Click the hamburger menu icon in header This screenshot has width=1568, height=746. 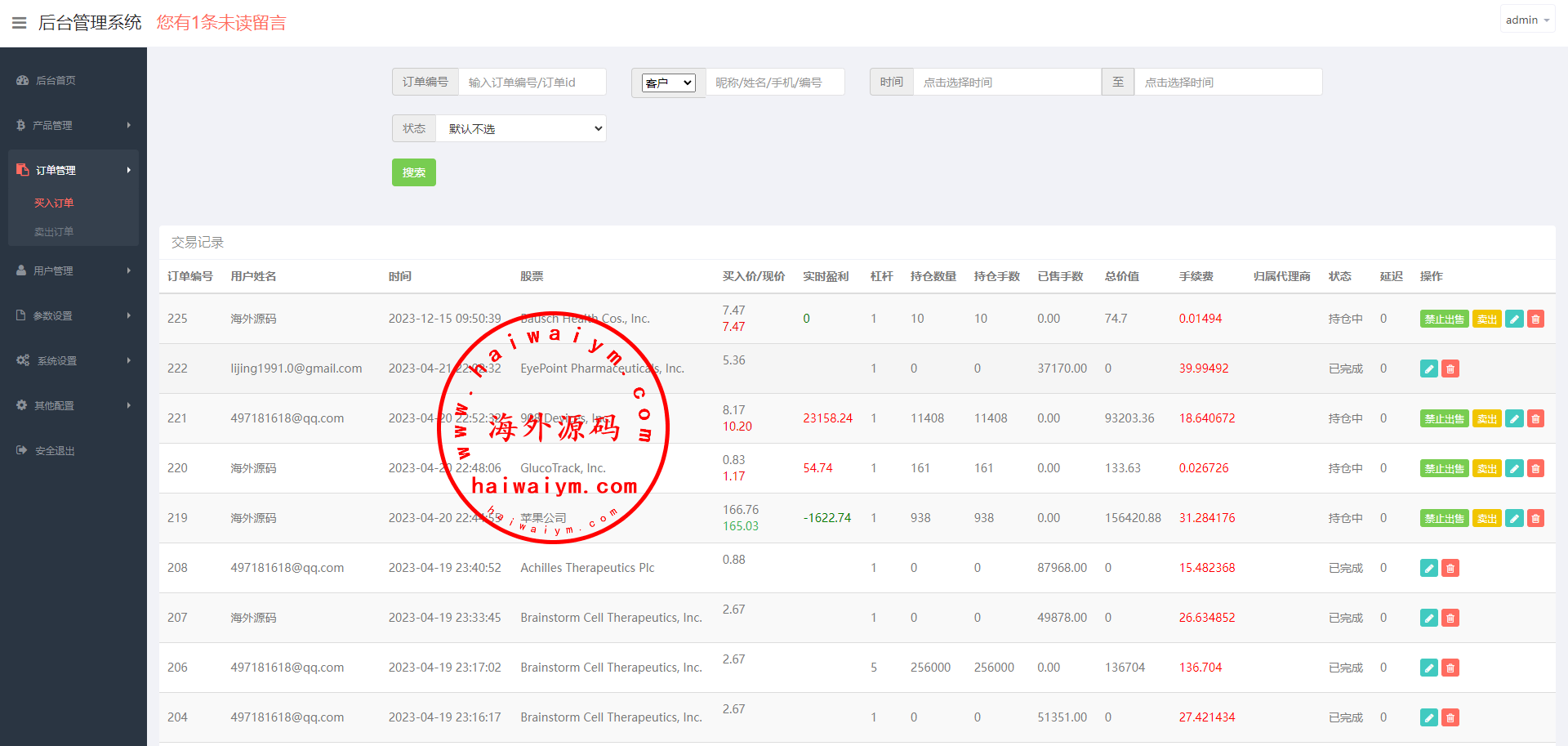(19, 23)
